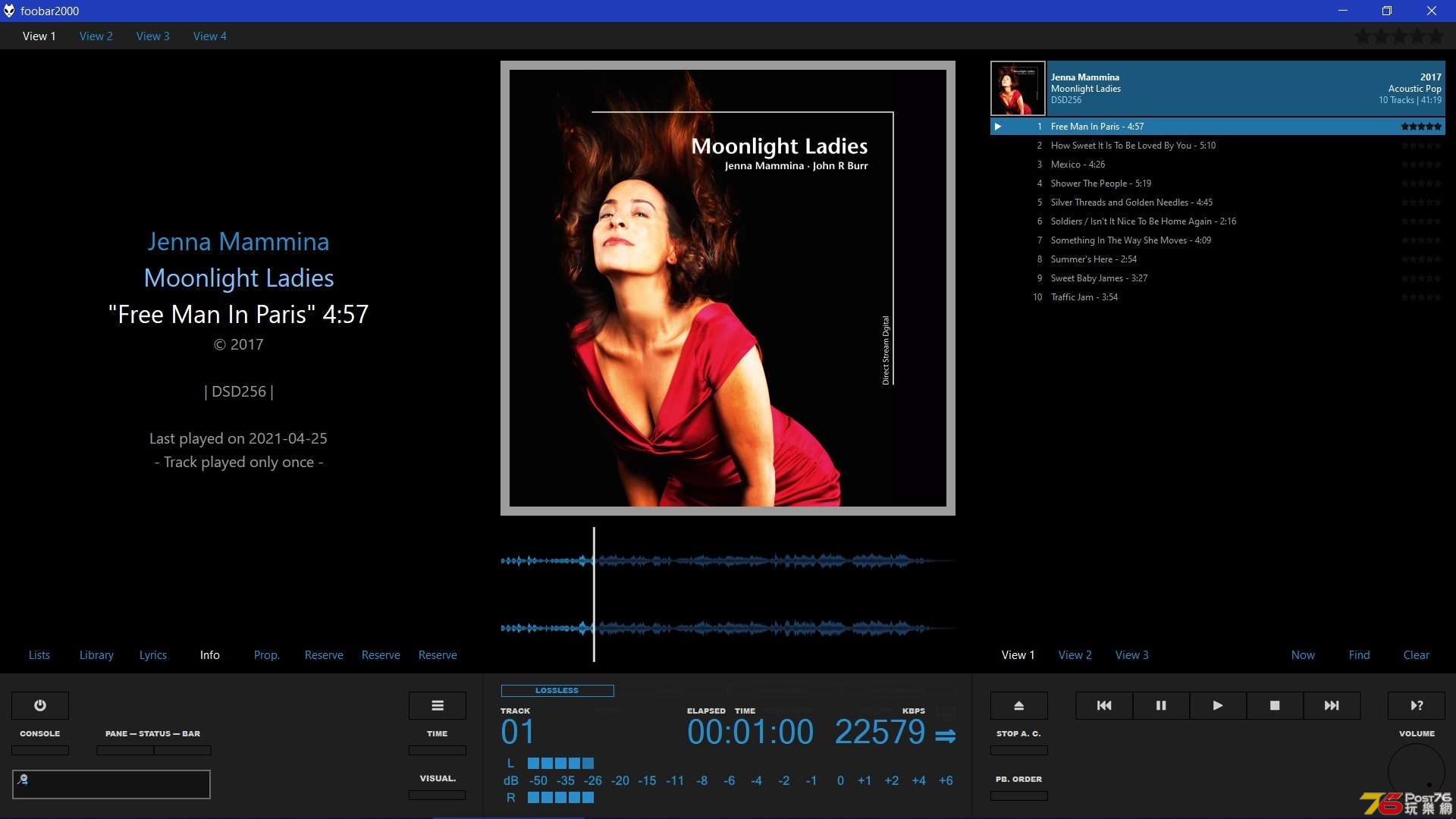Select track 'Traffic Jam - 3:54'
The image size is (1456, 819).
coord(1218,297)
